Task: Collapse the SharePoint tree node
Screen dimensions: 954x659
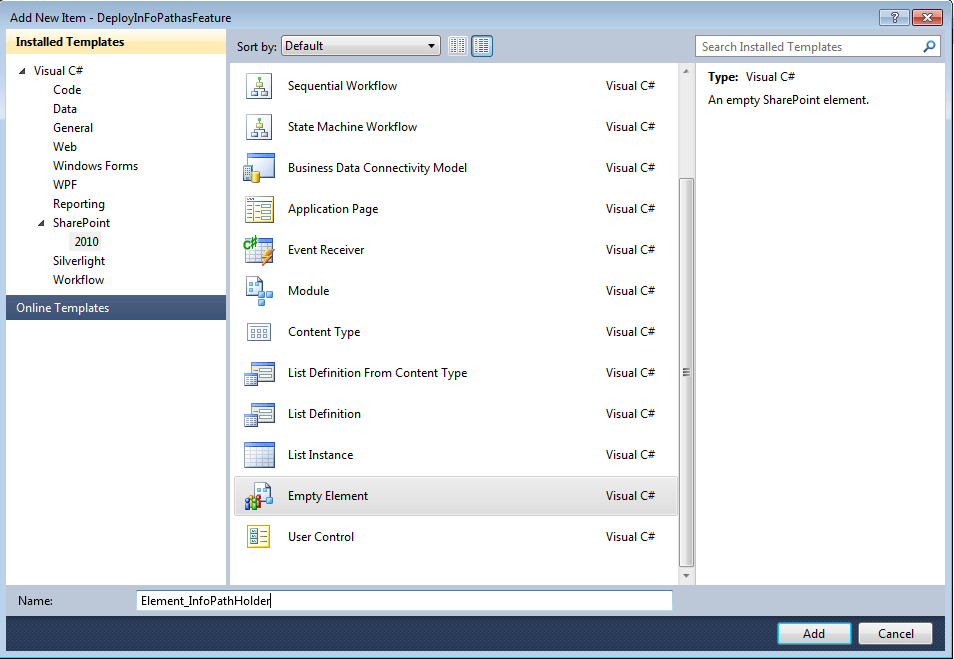Action: pos(41,223)
